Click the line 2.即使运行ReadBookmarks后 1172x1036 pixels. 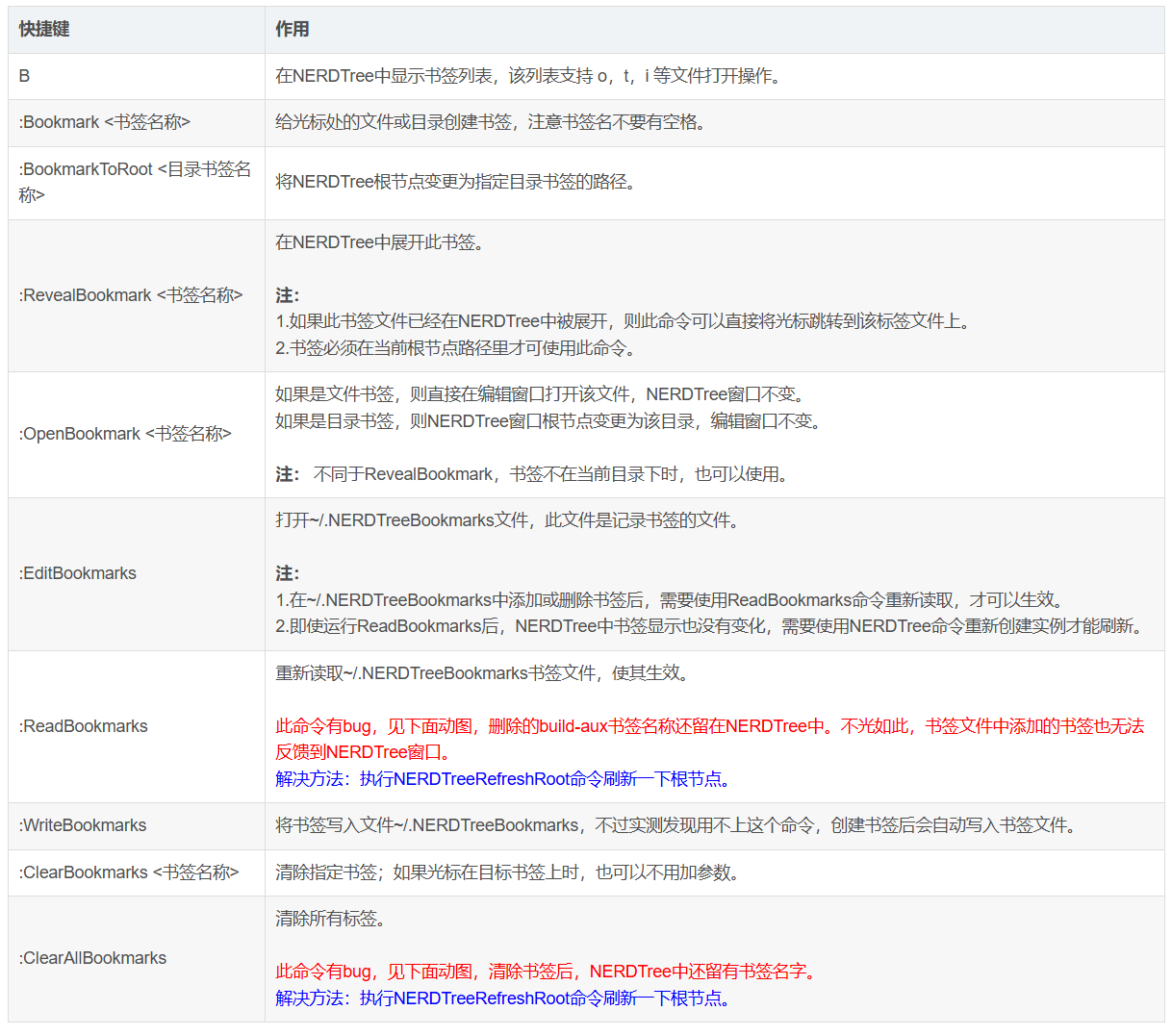tap(712, 626)
